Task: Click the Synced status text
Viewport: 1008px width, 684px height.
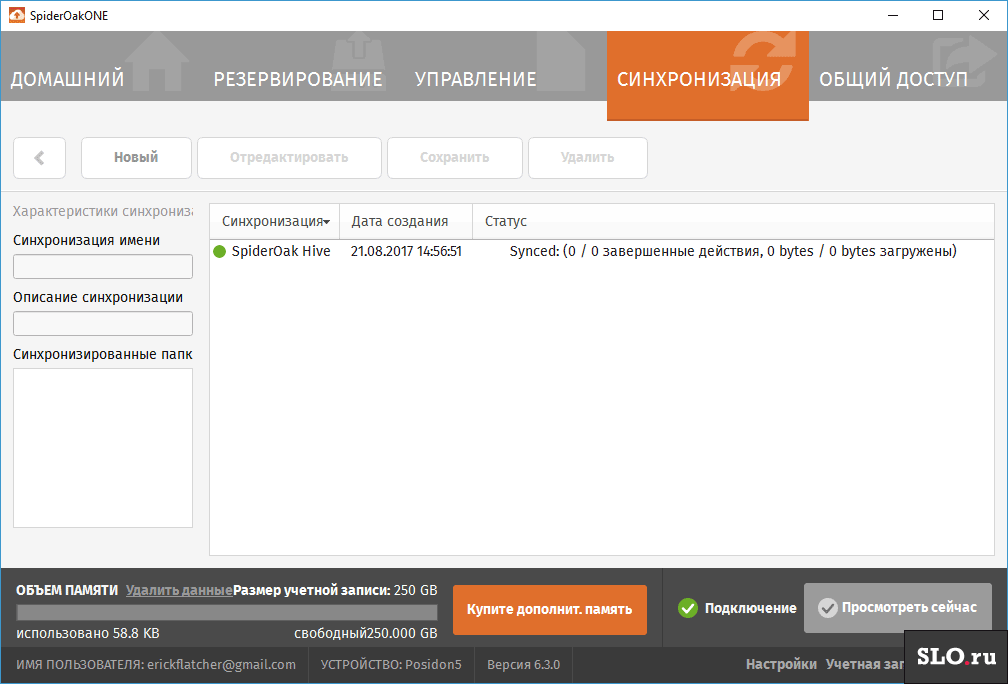Action: point(733,251)
